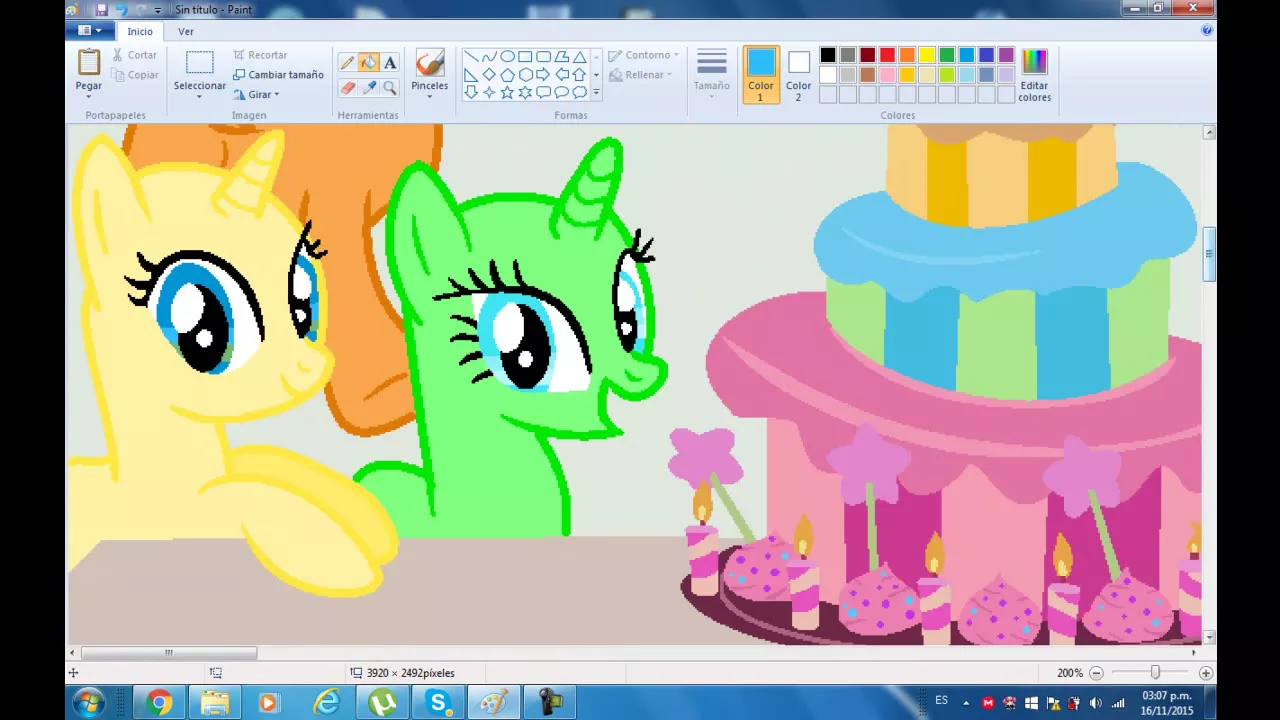Select the Eraser tool
Image resolution: width=1280 pixels, height=720 pixels.
[347, 88]
